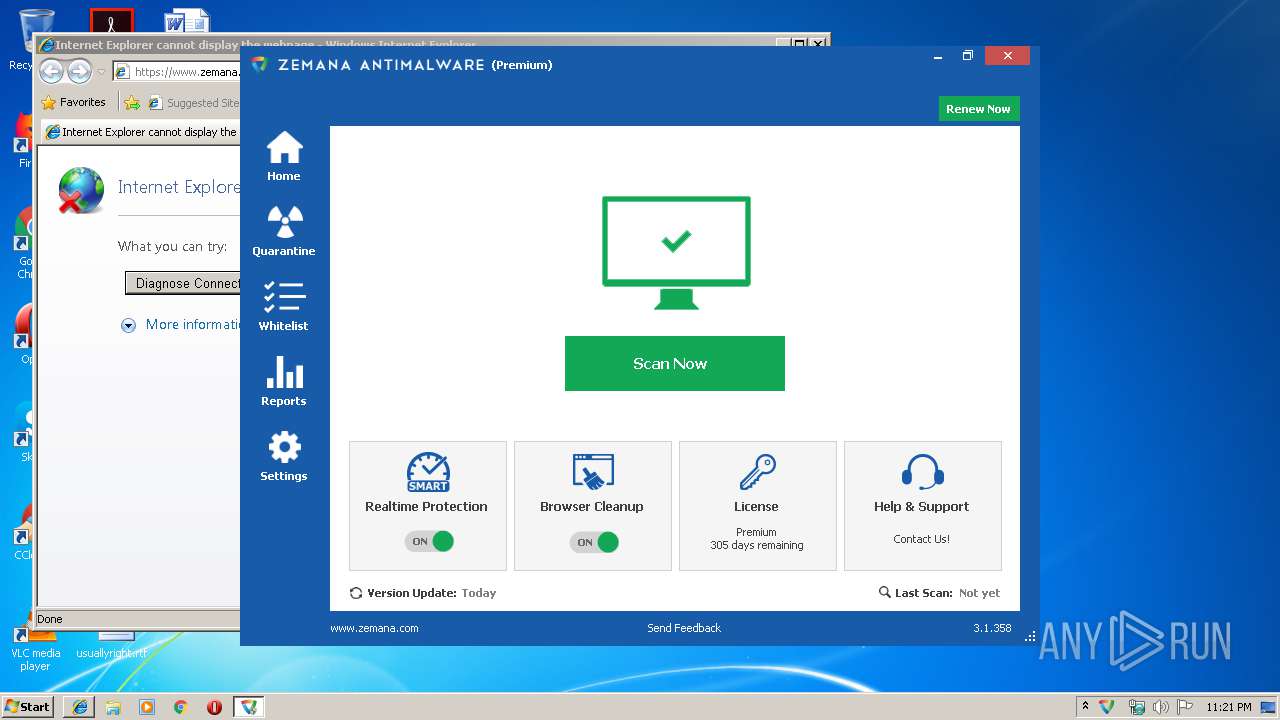Open the Windows Start menu

[x=28, y=706]
